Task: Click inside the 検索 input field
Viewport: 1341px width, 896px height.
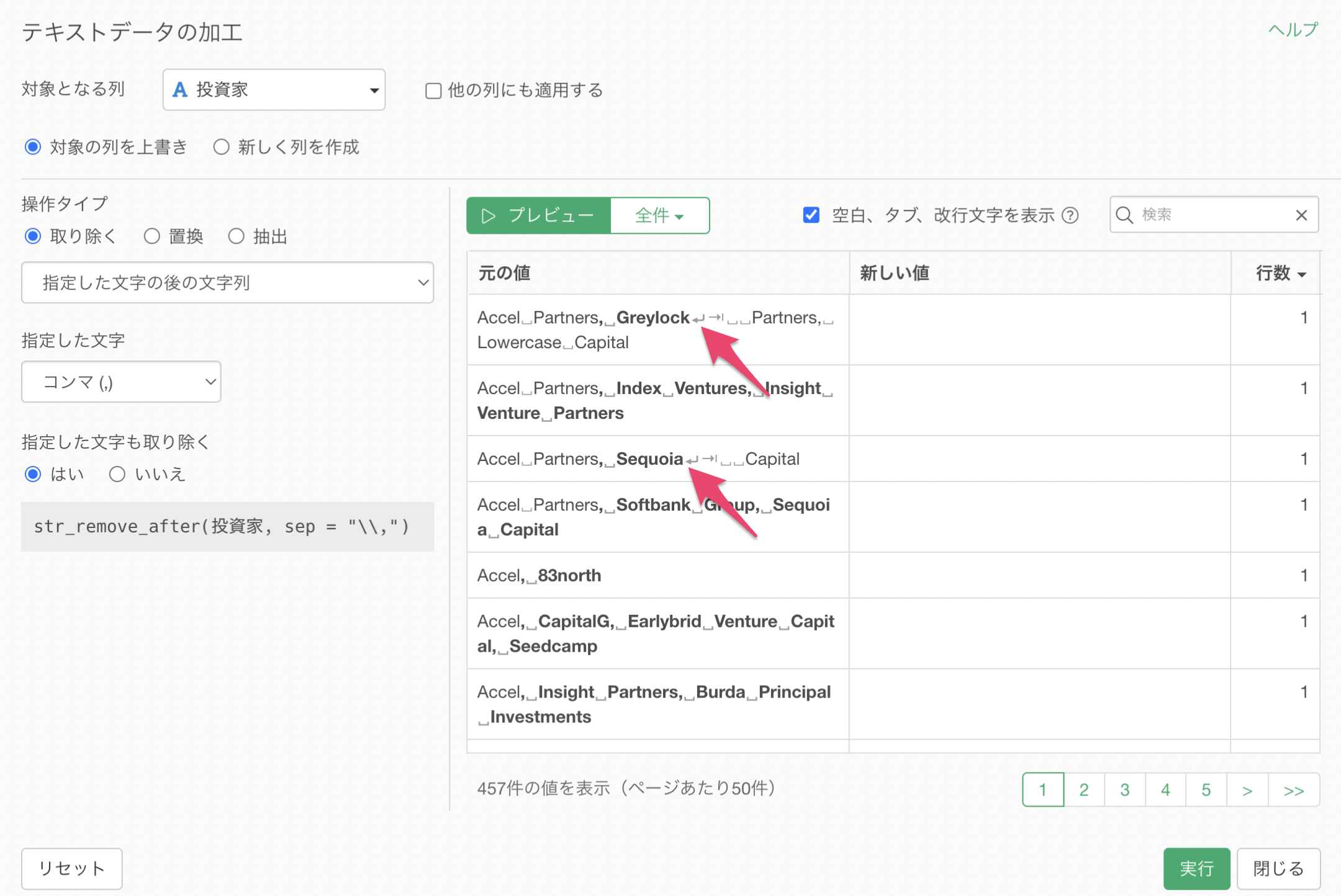Action: tap(1214, 215)
